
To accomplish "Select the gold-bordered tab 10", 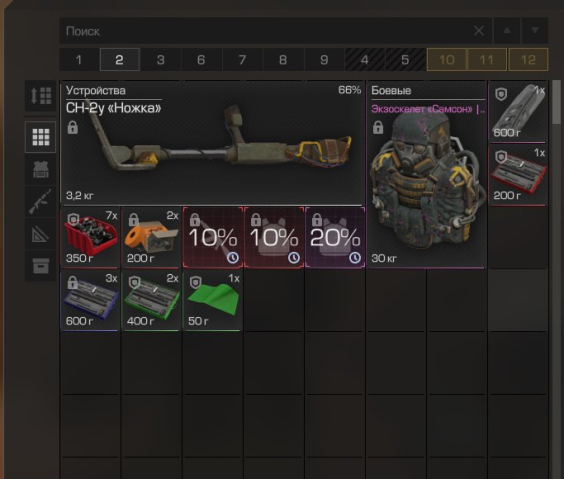I will pos(446,60).
